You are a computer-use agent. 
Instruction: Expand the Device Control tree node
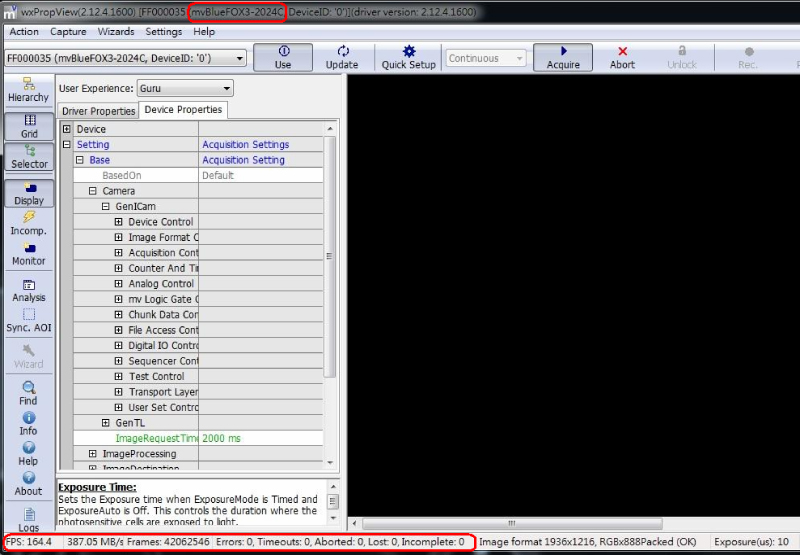pos(118,222)
